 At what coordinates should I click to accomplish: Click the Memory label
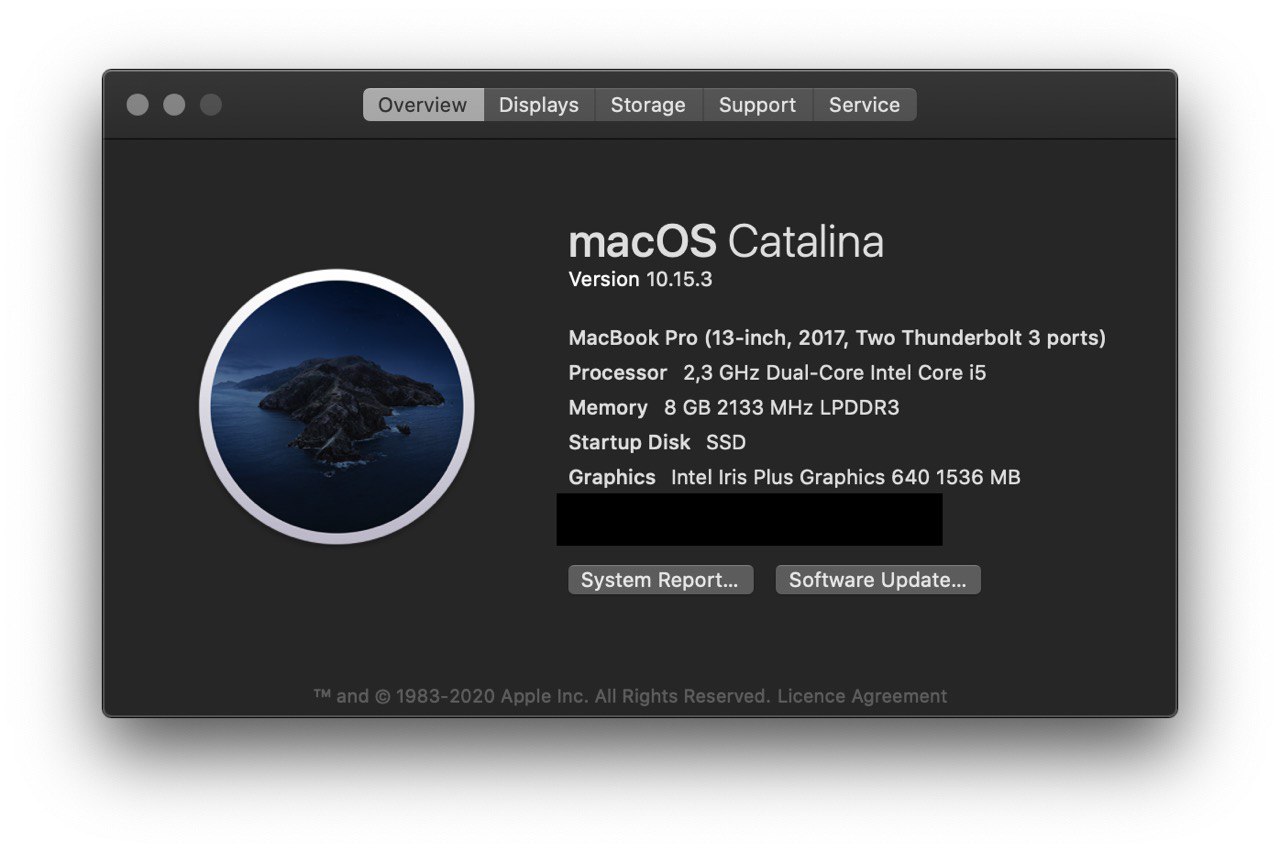click(x=608, y=408)
